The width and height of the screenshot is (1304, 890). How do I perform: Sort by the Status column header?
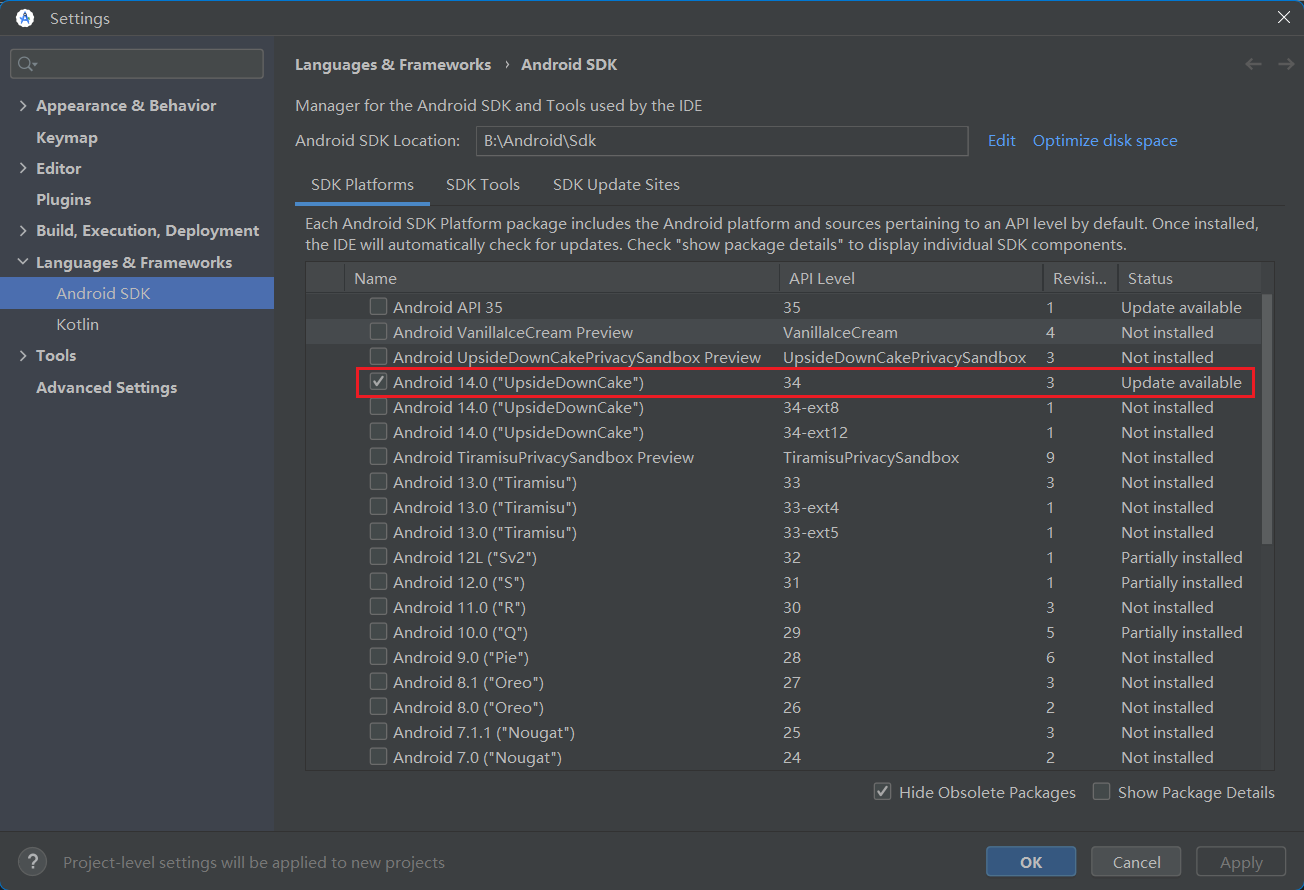click(1189, 278)
